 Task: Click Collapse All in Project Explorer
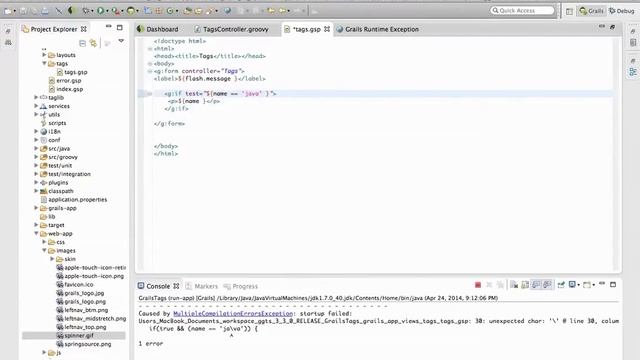(x=82, y=43)
